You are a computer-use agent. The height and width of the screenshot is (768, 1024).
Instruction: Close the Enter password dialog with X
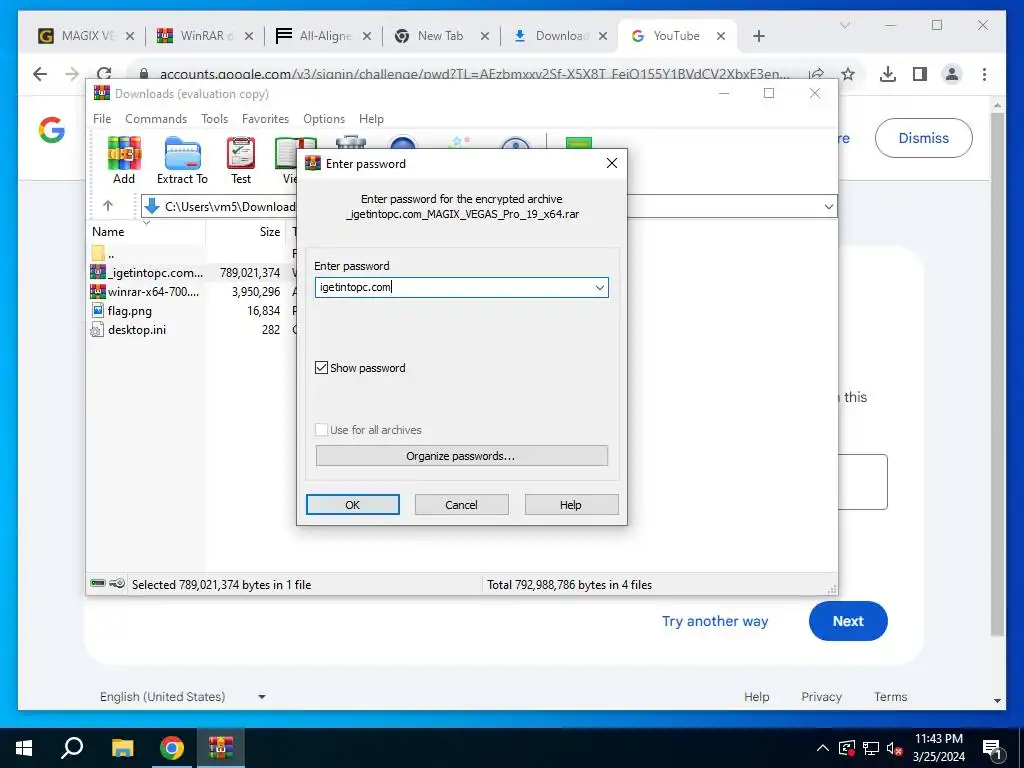tap(612, 163)
